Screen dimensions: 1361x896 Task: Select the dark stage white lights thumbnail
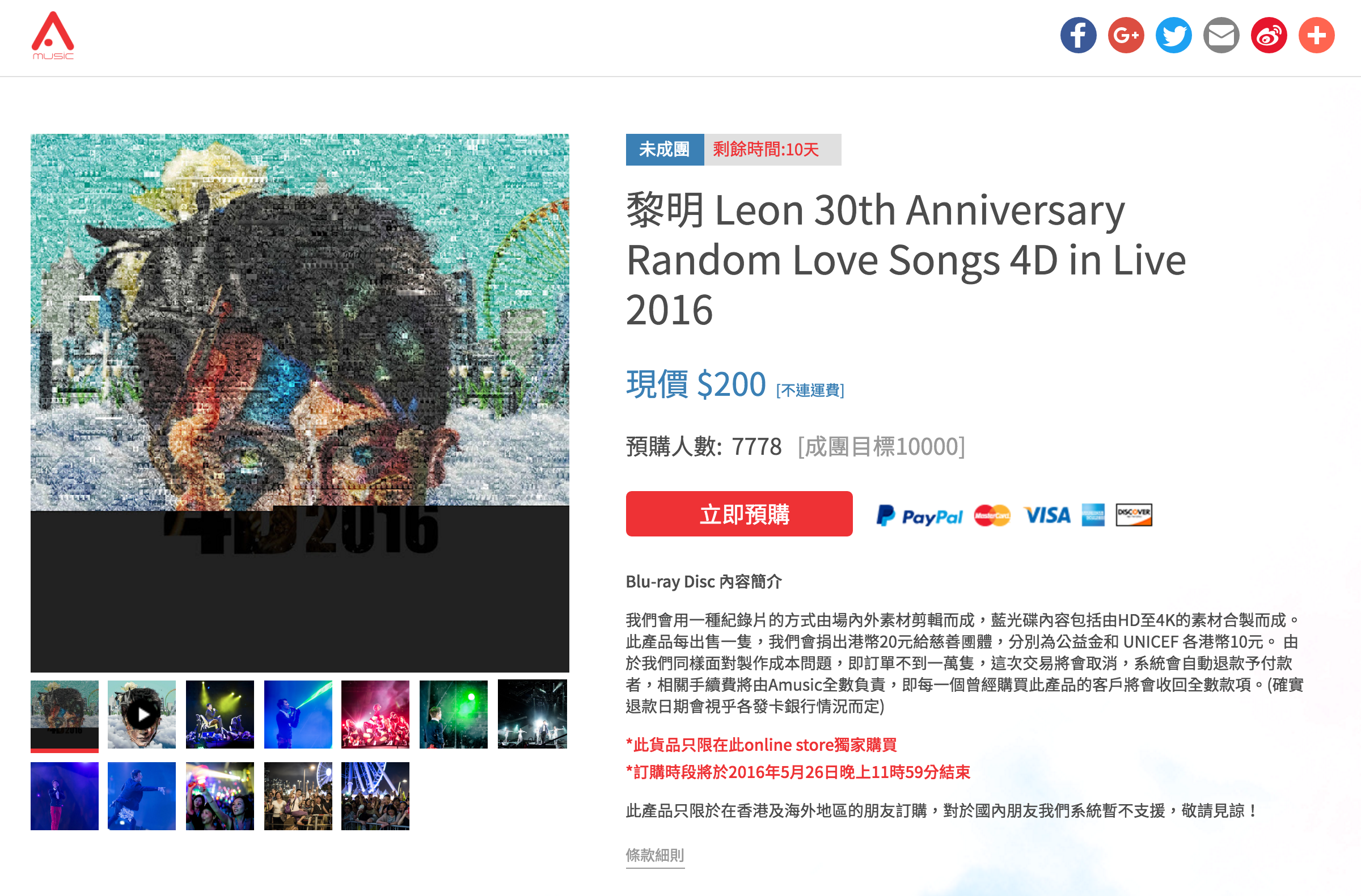coord(532,714)
